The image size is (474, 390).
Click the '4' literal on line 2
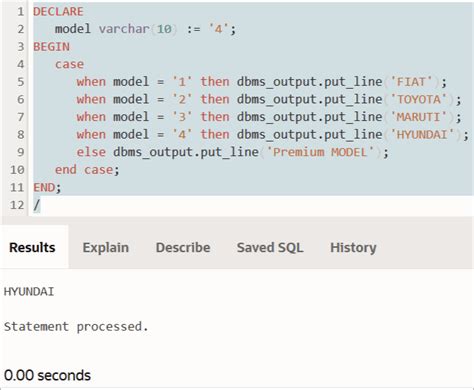218,29
